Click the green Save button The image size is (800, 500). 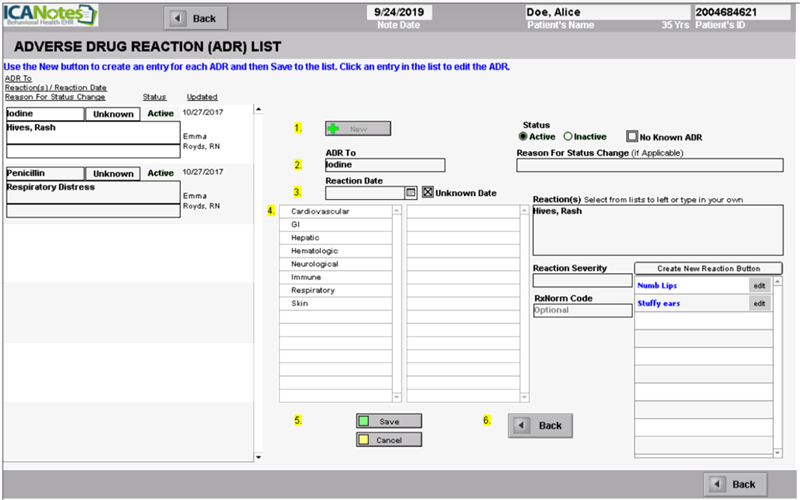pyautogui.click(x=389, y=421)
